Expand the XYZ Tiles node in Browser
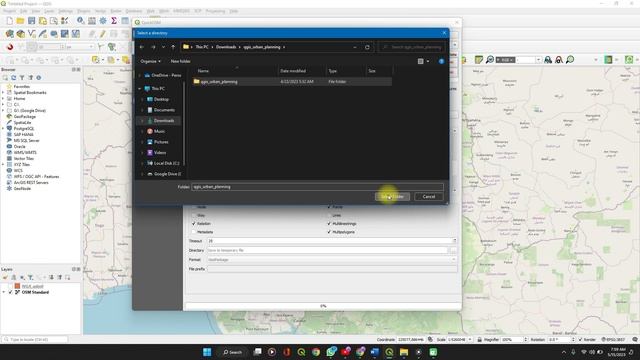The image size is (640, 360). point(3,164)
